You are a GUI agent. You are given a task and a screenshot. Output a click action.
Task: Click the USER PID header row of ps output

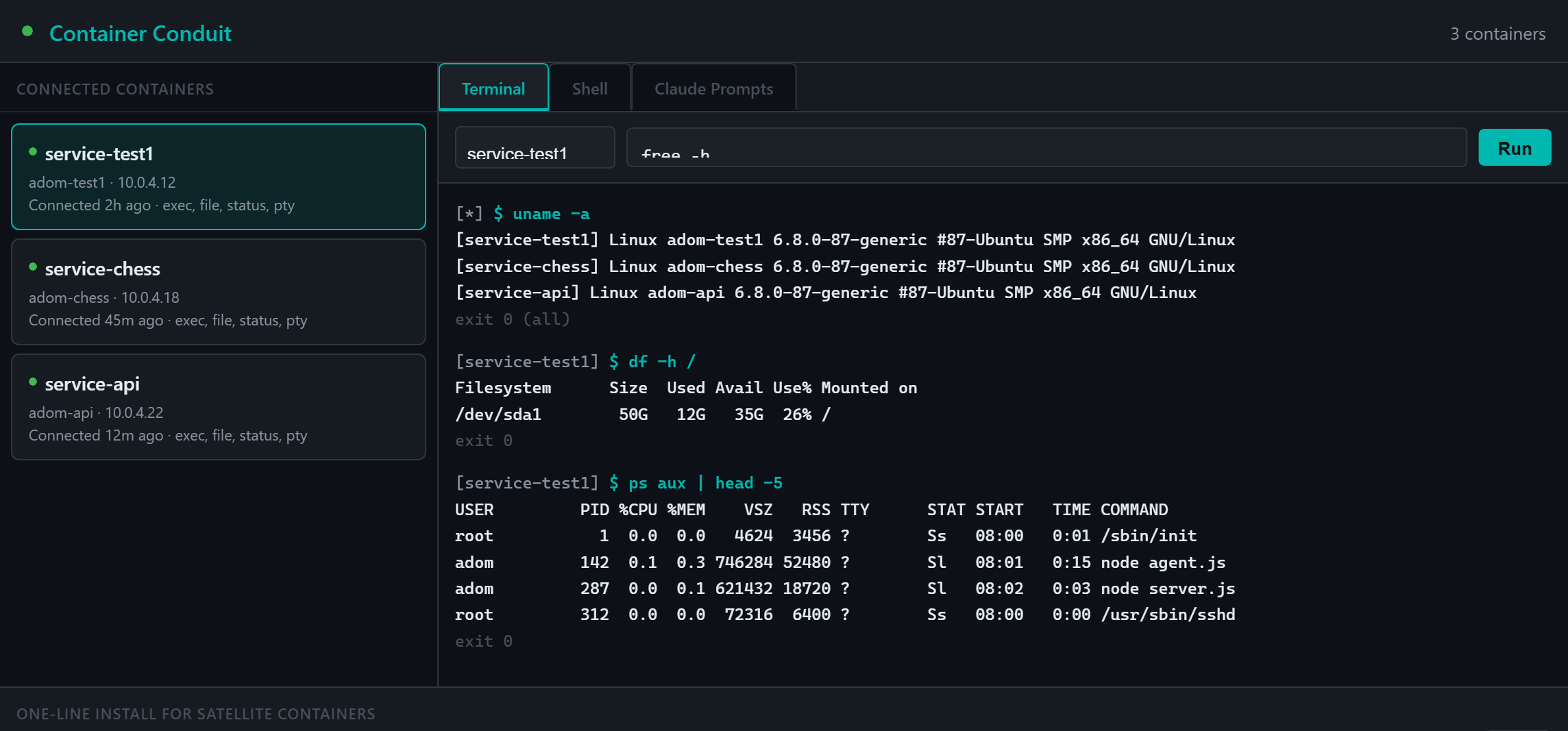(x=811, y=510)
